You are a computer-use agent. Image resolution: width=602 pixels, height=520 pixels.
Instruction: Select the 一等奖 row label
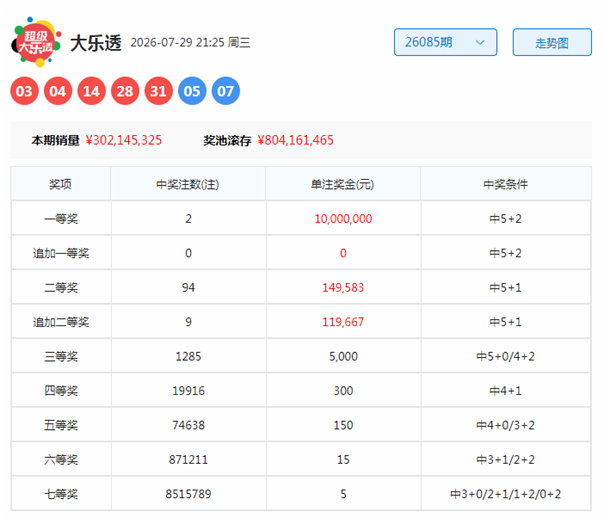click(x=61, y=219)
